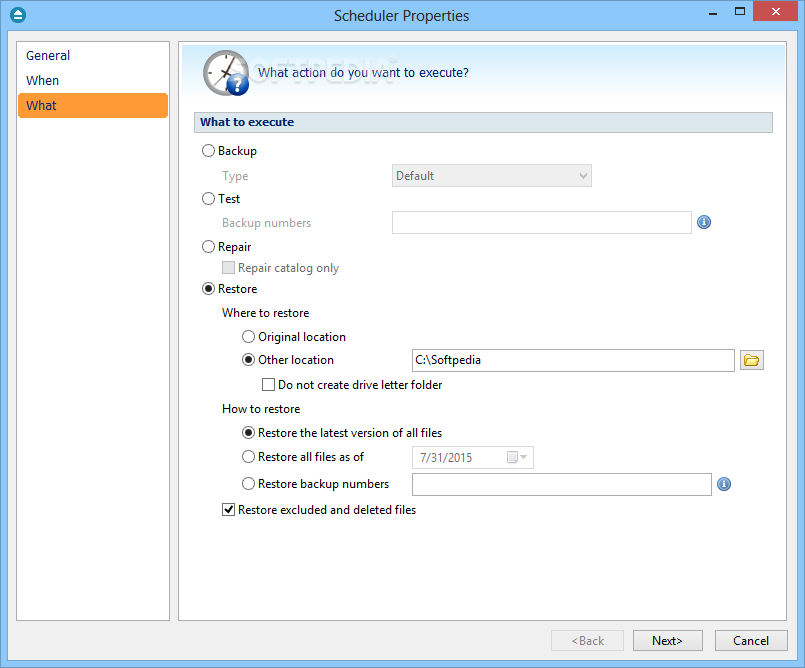Click the Cancel button

click(x=751, y=641)
